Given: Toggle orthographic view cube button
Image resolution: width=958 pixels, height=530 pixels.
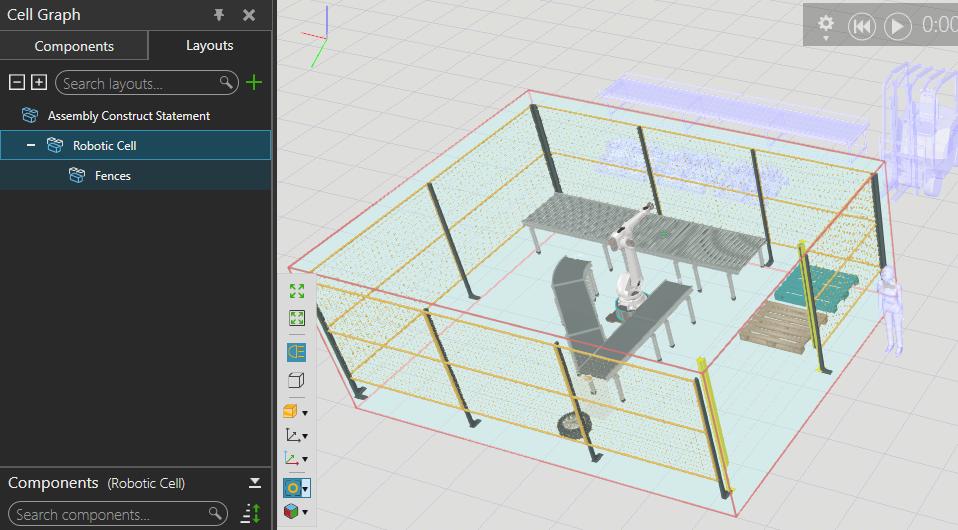Looking at the screenshot, I should (296, 380).
